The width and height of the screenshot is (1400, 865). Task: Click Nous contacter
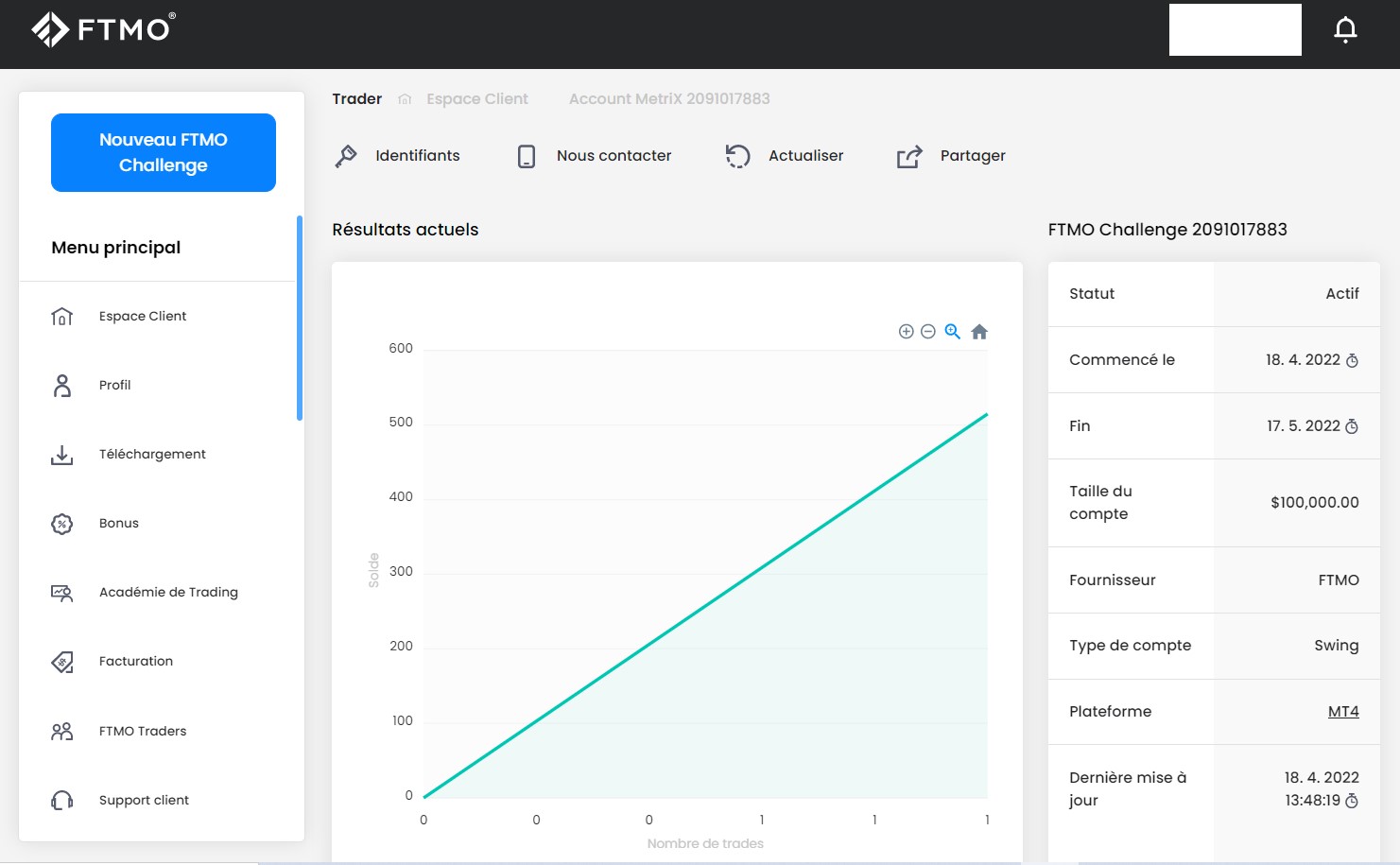(594, 156)
